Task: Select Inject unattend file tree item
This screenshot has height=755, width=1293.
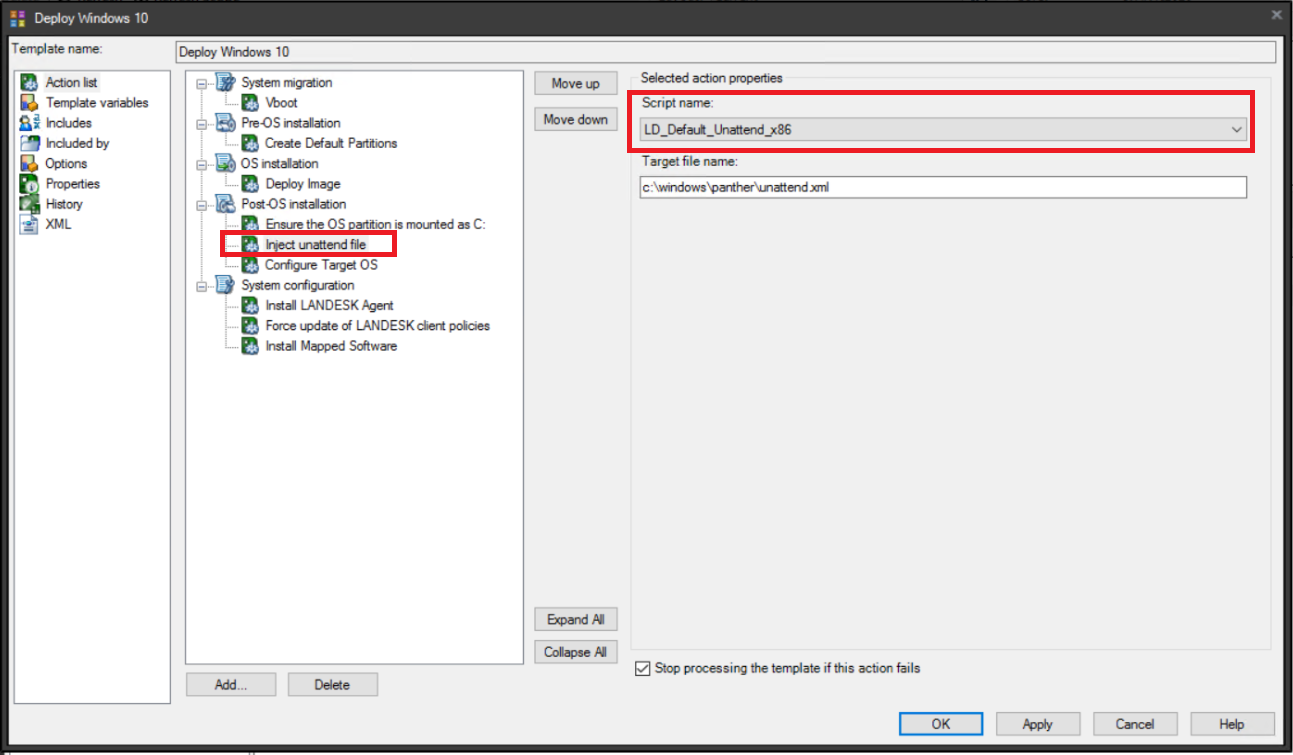Action: coord(316,245)
